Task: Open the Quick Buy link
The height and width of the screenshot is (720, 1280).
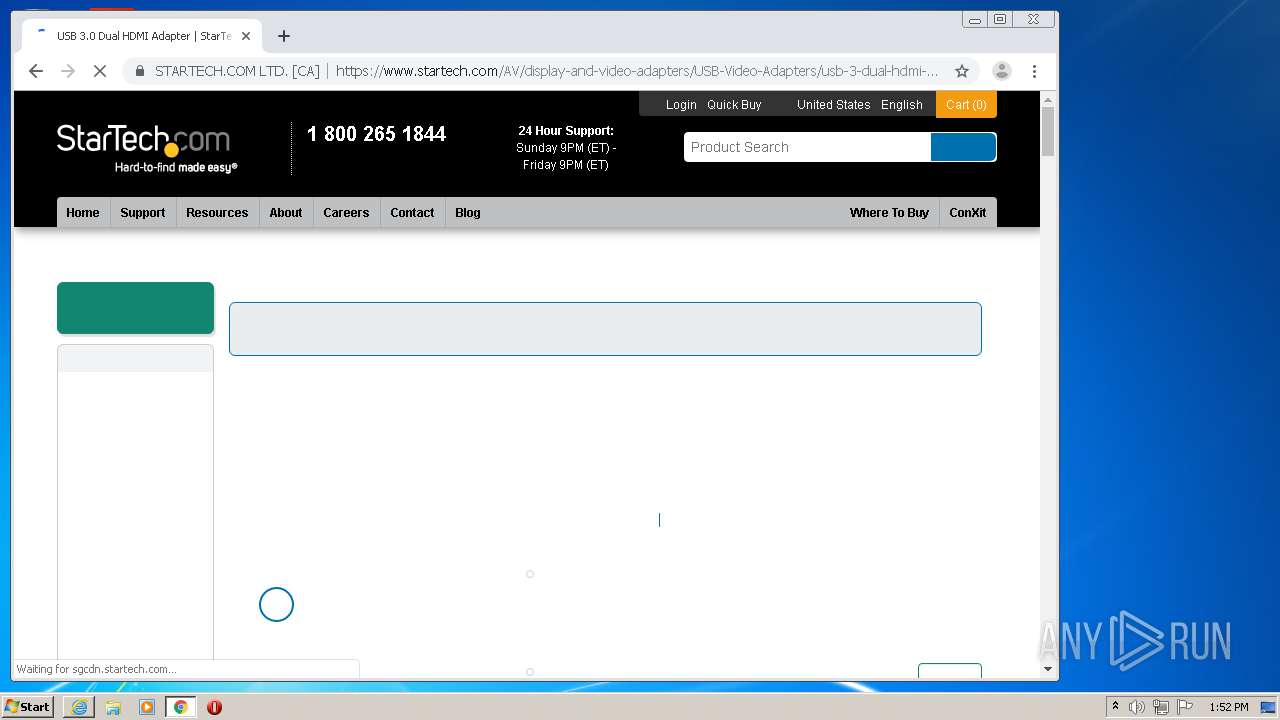Action: (x=734, y=104)
